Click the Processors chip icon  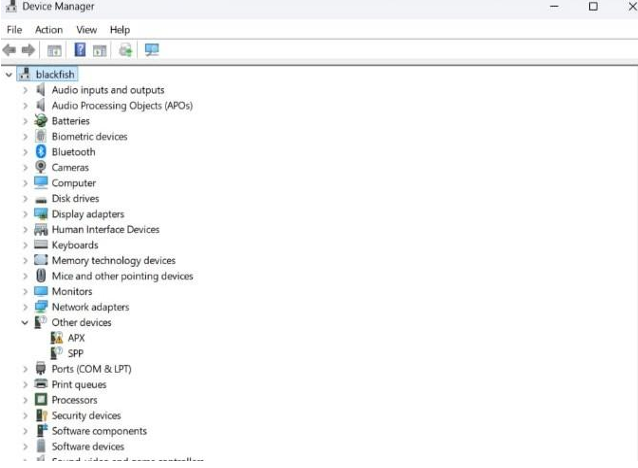tap(41, 400)
